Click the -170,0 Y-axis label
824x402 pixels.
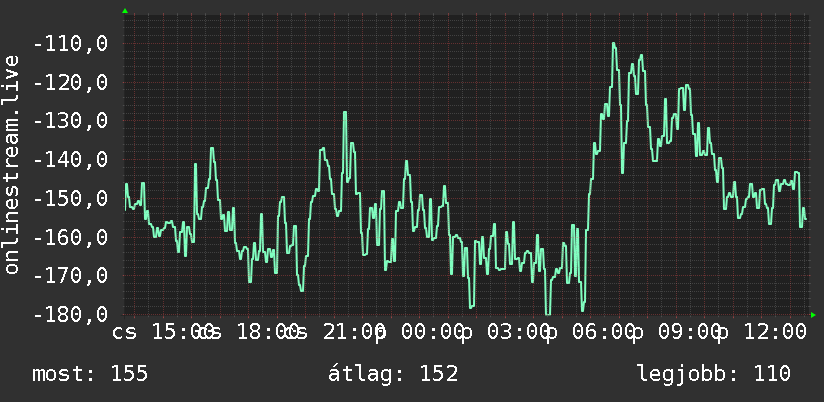(x=71, y=275)
